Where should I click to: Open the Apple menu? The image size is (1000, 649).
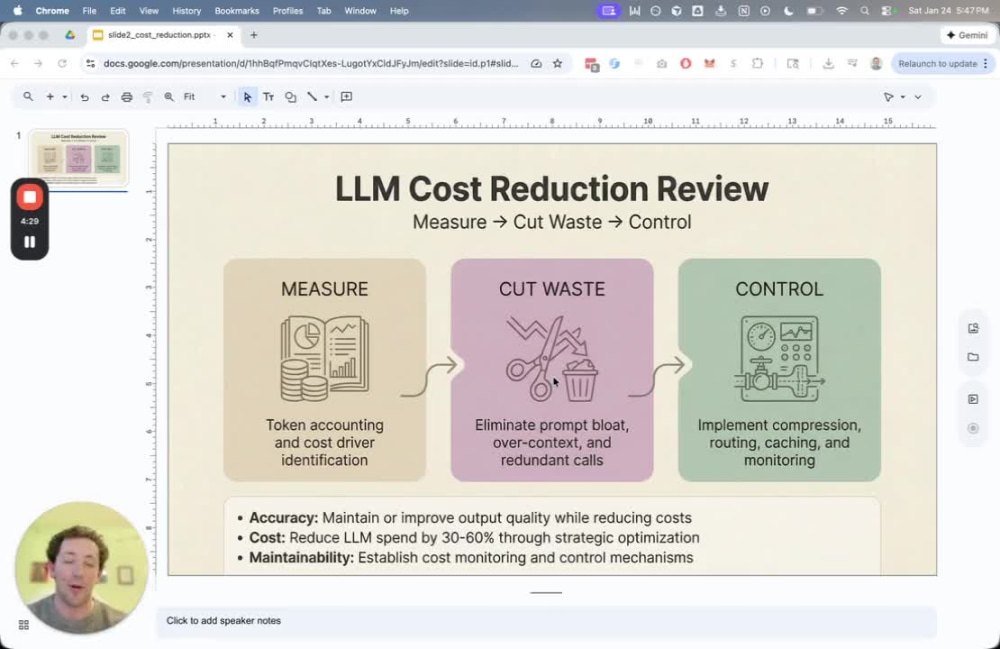point(17,11)
